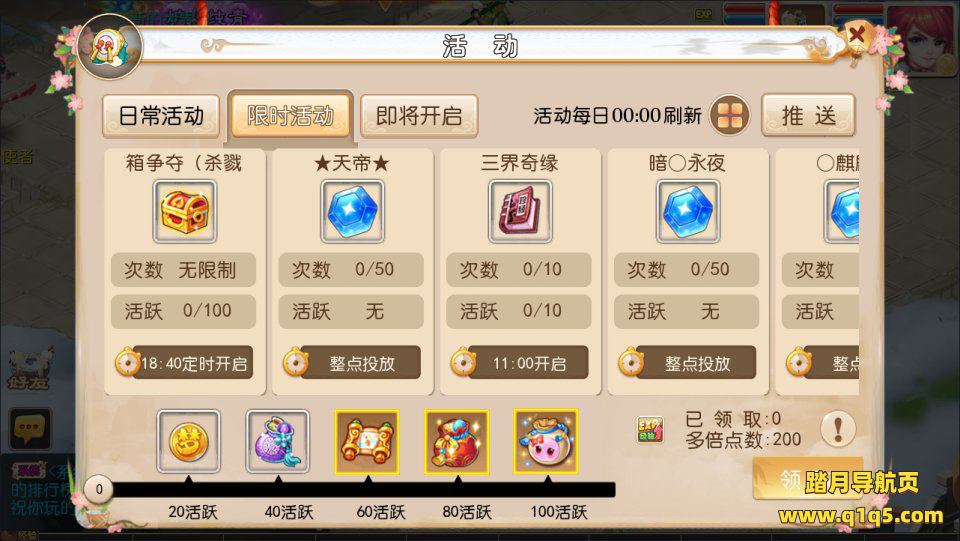Image resolution: width=960 pixels, height=541 pixels.
Task: Claim the 60活跃 scroll reward
Action: coord(367,441)
